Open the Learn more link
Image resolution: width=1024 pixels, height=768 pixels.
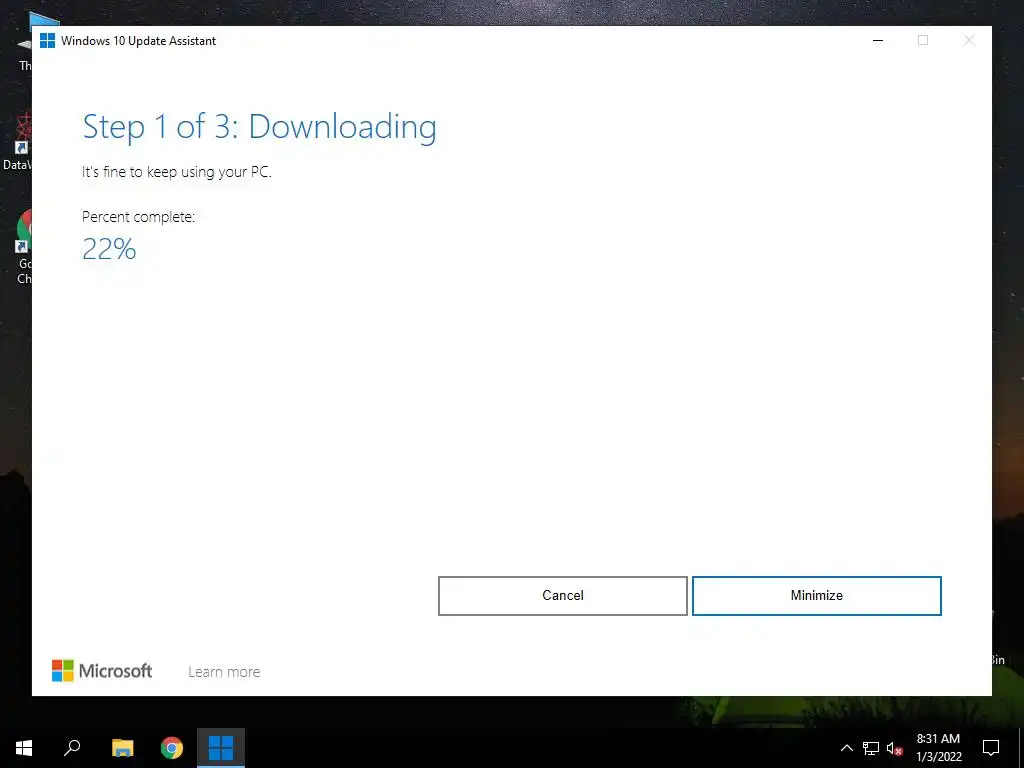click(224, 672)
